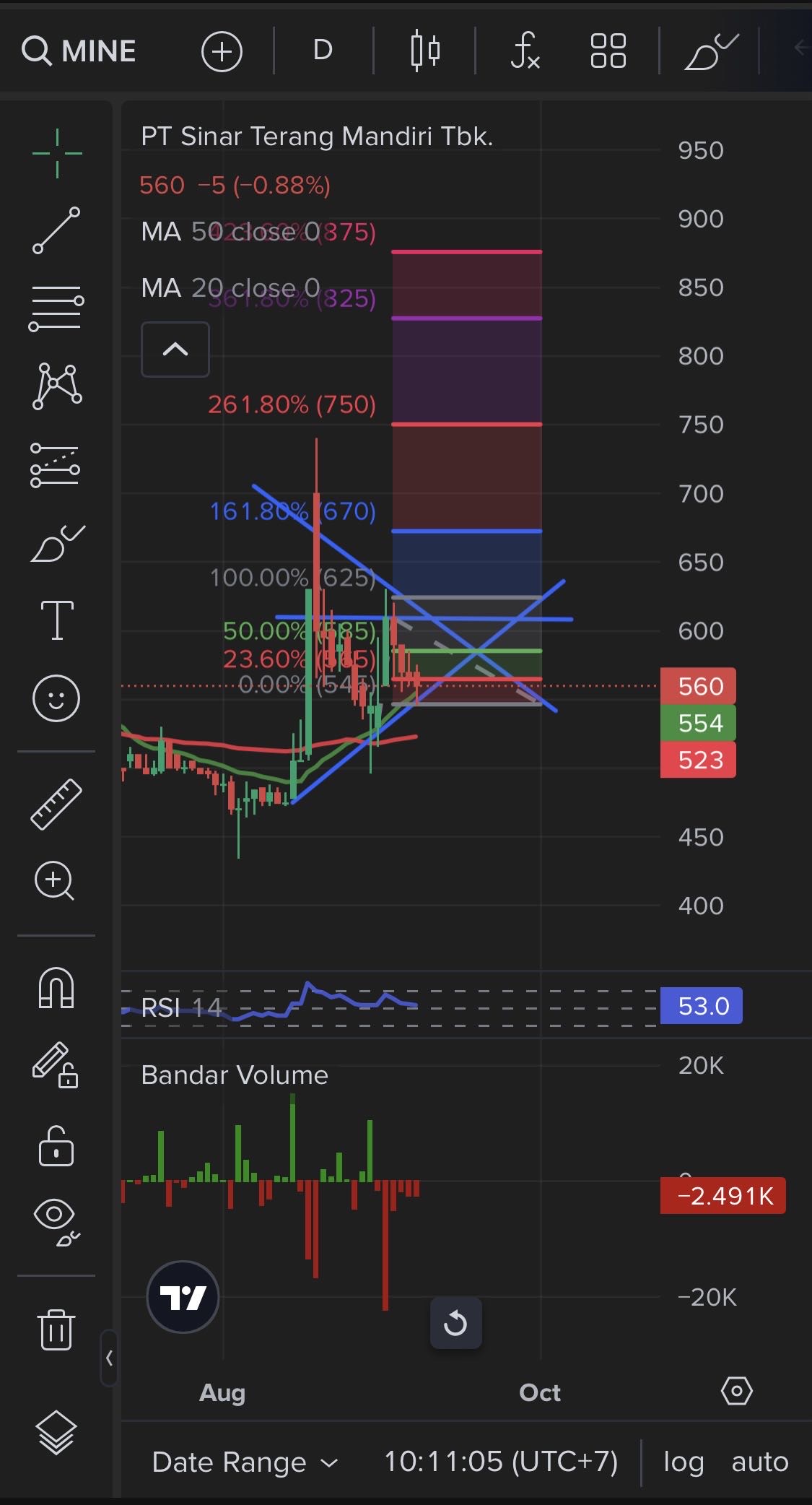Image resolution: width=812 pixels, height=1505 pixels.
Task: Tap the Oct date axis label
Action: pyautogui.click(x=540, y=1392)
